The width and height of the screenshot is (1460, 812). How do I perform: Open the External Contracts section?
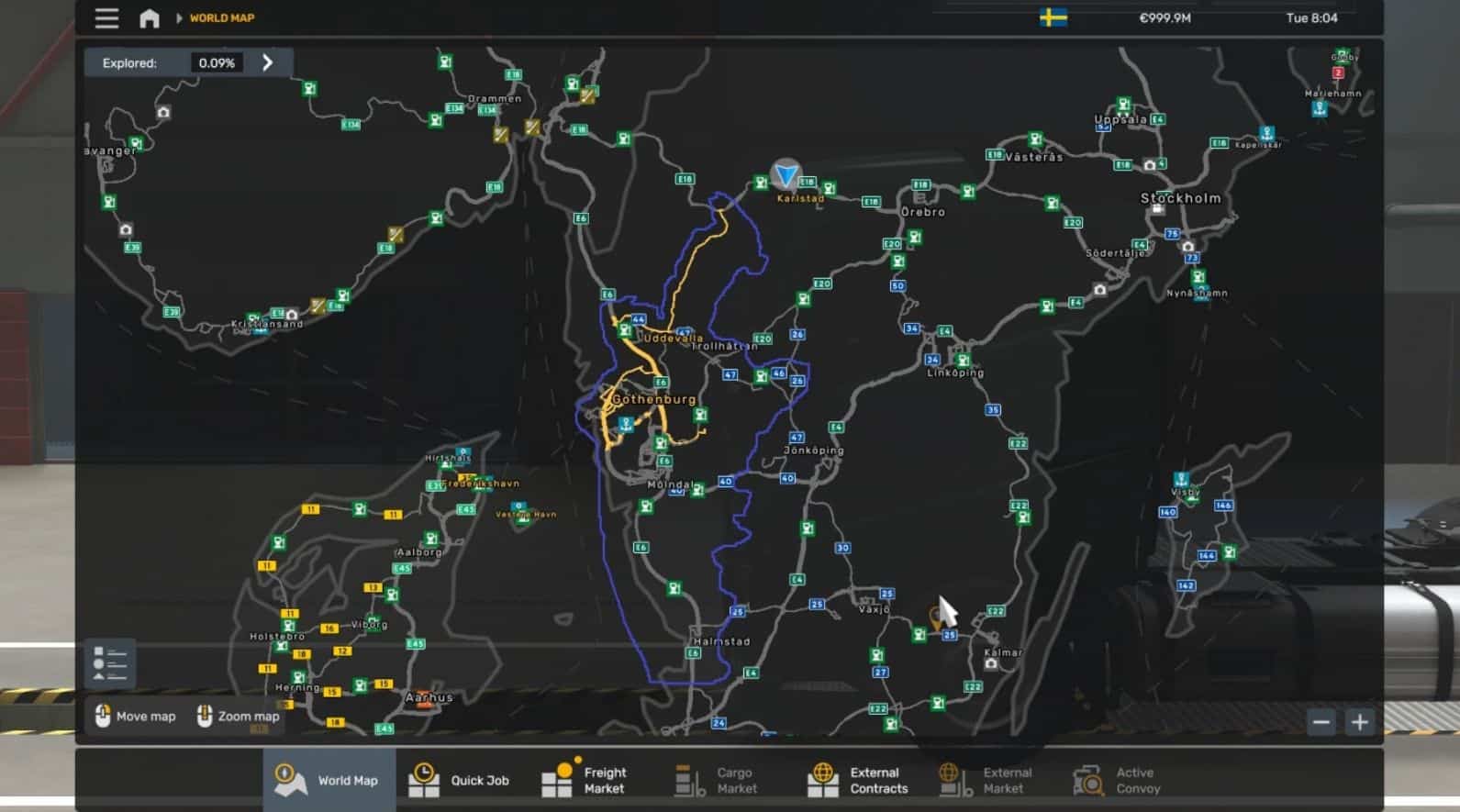click(x=858, y=780)
